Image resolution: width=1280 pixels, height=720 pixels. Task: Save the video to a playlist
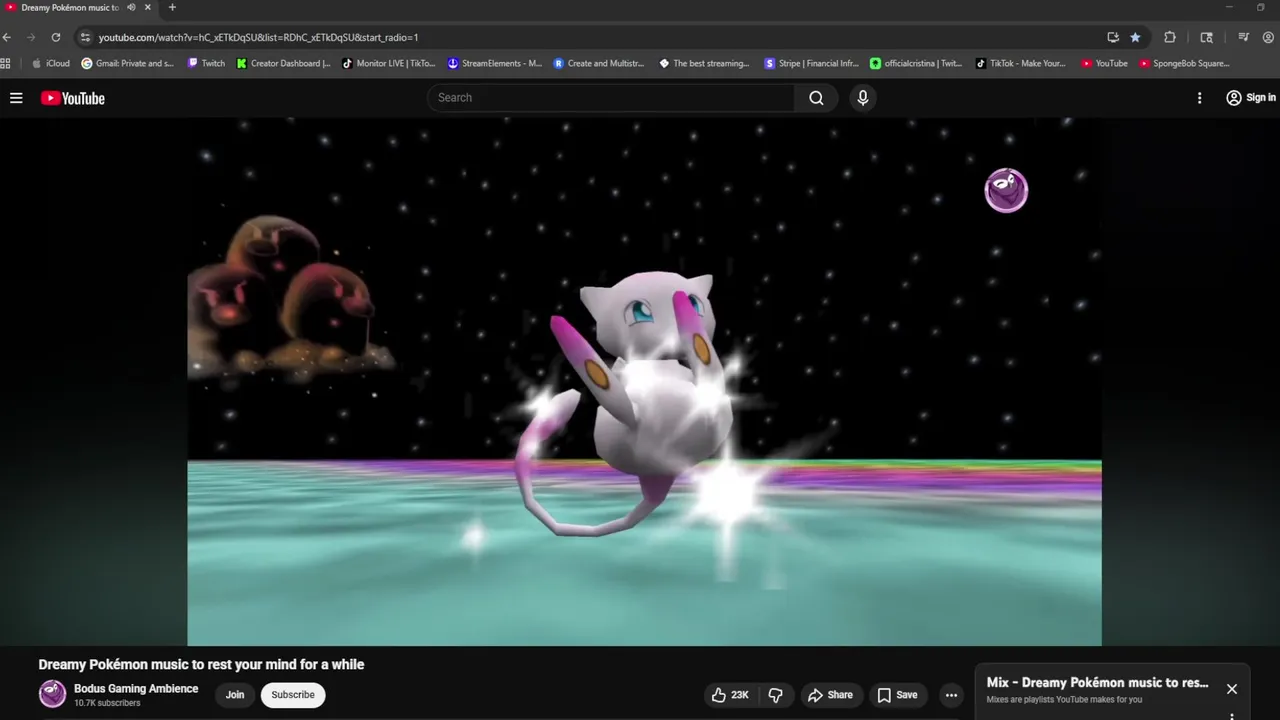(x=897, y=695)
